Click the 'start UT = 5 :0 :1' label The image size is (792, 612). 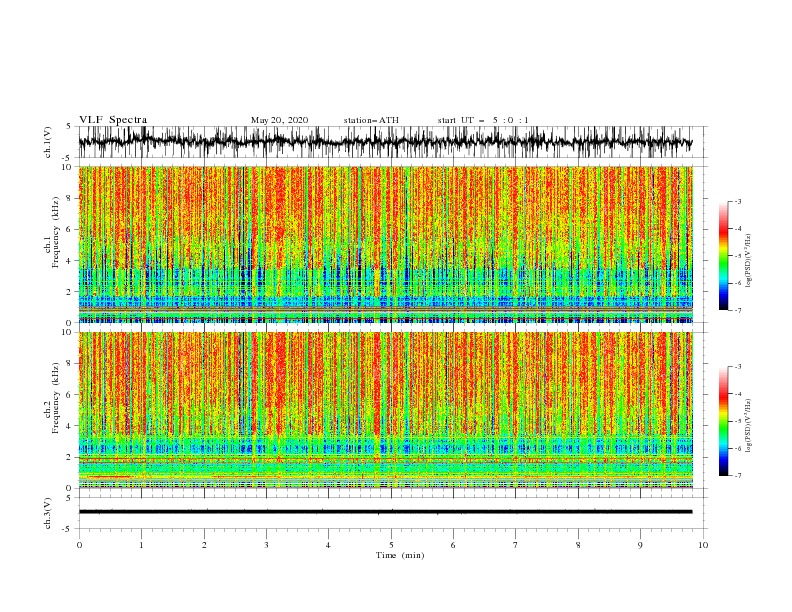[483, 120]
